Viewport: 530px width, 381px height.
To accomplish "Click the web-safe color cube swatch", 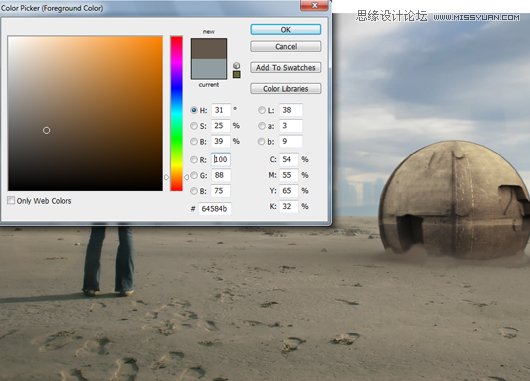I will click(x=237, y=74).
